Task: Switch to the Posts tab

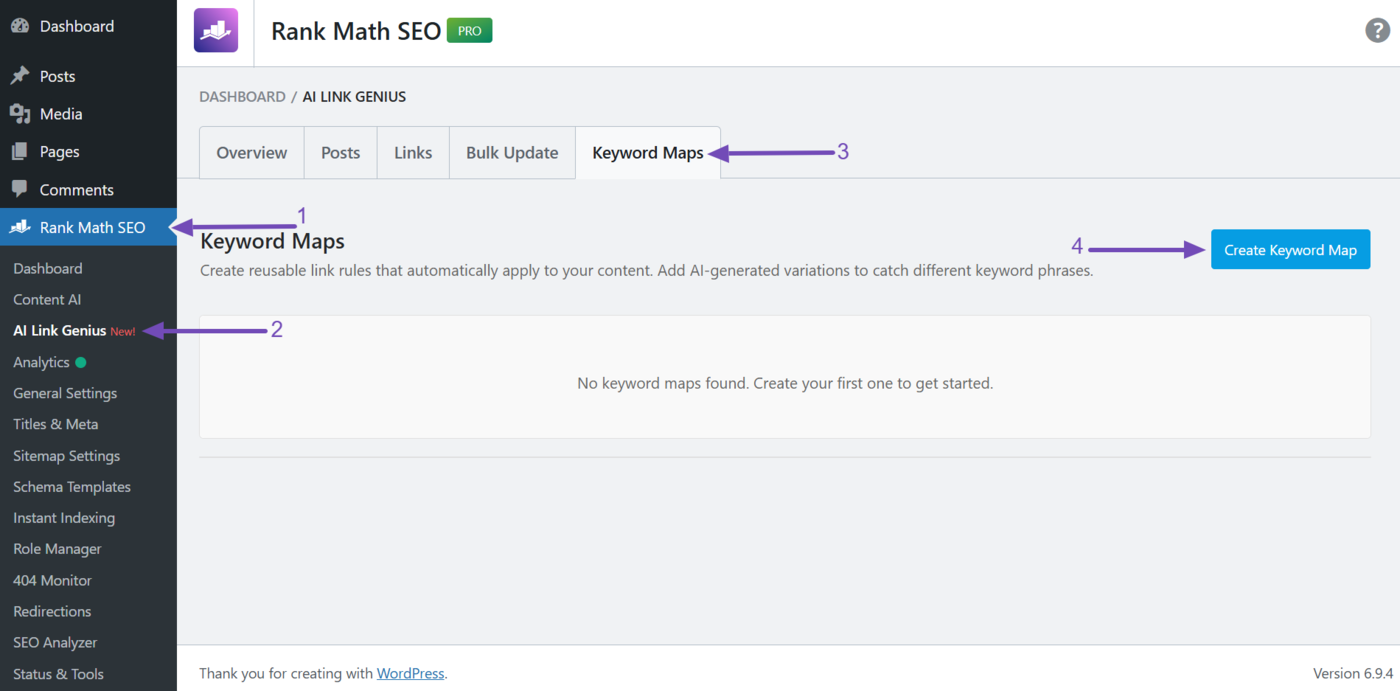Action: pos(340,153)
